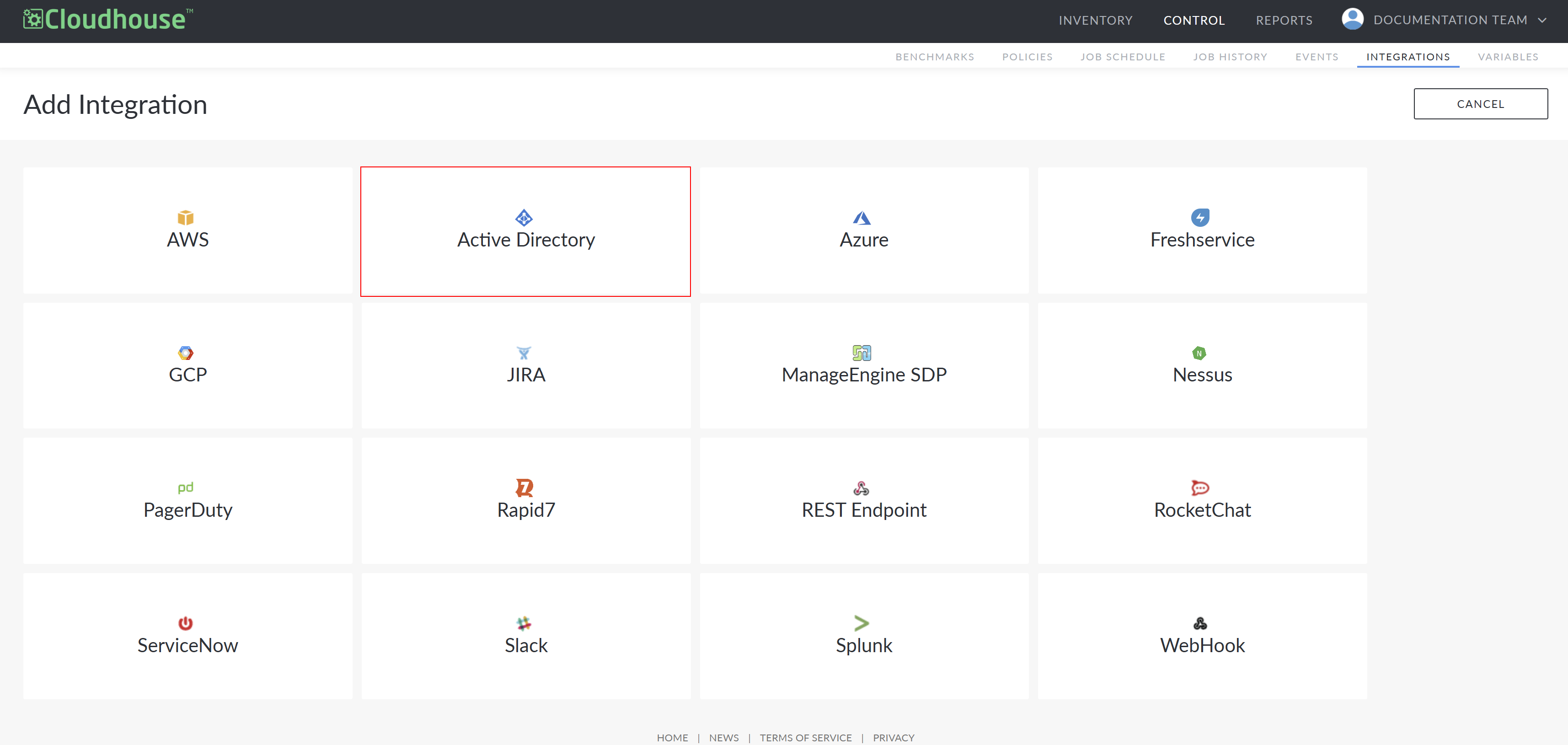Open the Control menu
The width and height of the screenshot is (1568, 745).
pos(1193,20)
